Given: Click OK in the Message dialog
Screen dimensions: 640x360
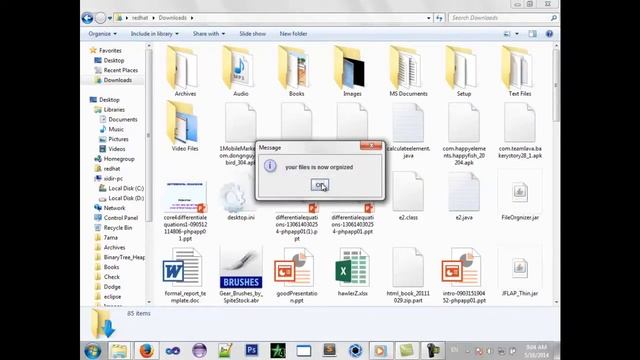Looking at the screenshot, I should point(320,185).
